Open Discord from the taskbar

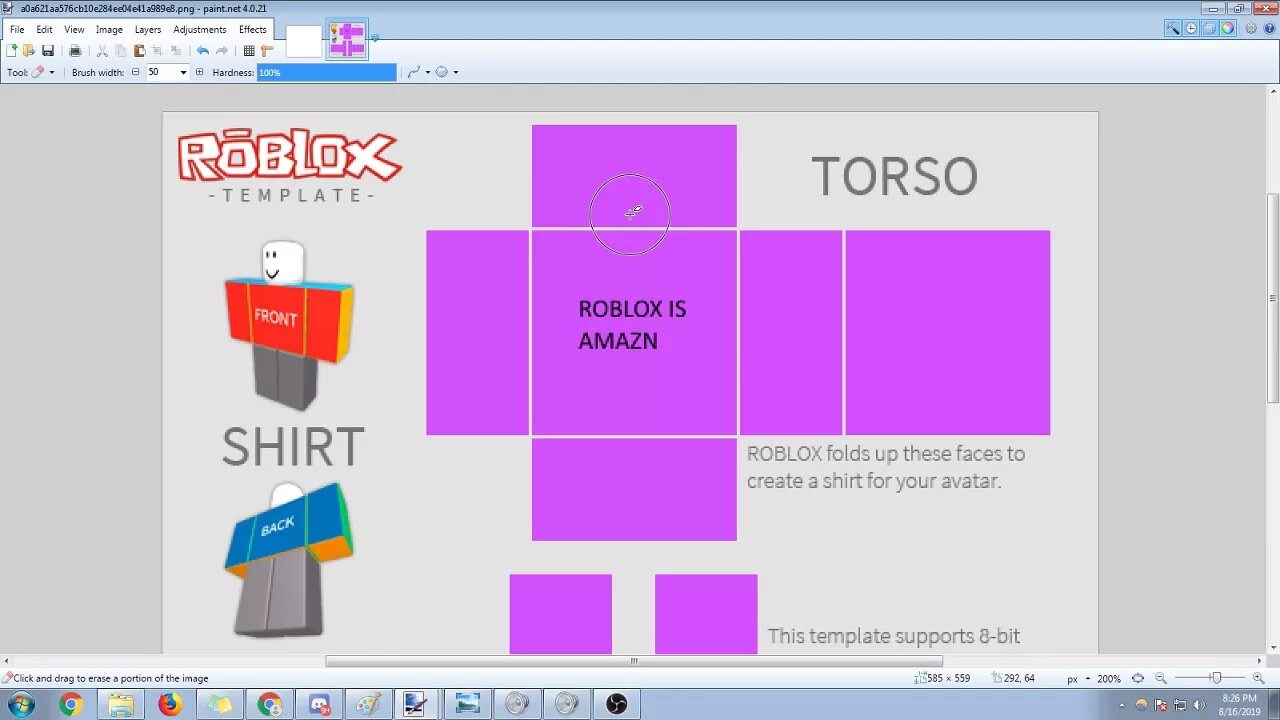click(x=320, y=705)
